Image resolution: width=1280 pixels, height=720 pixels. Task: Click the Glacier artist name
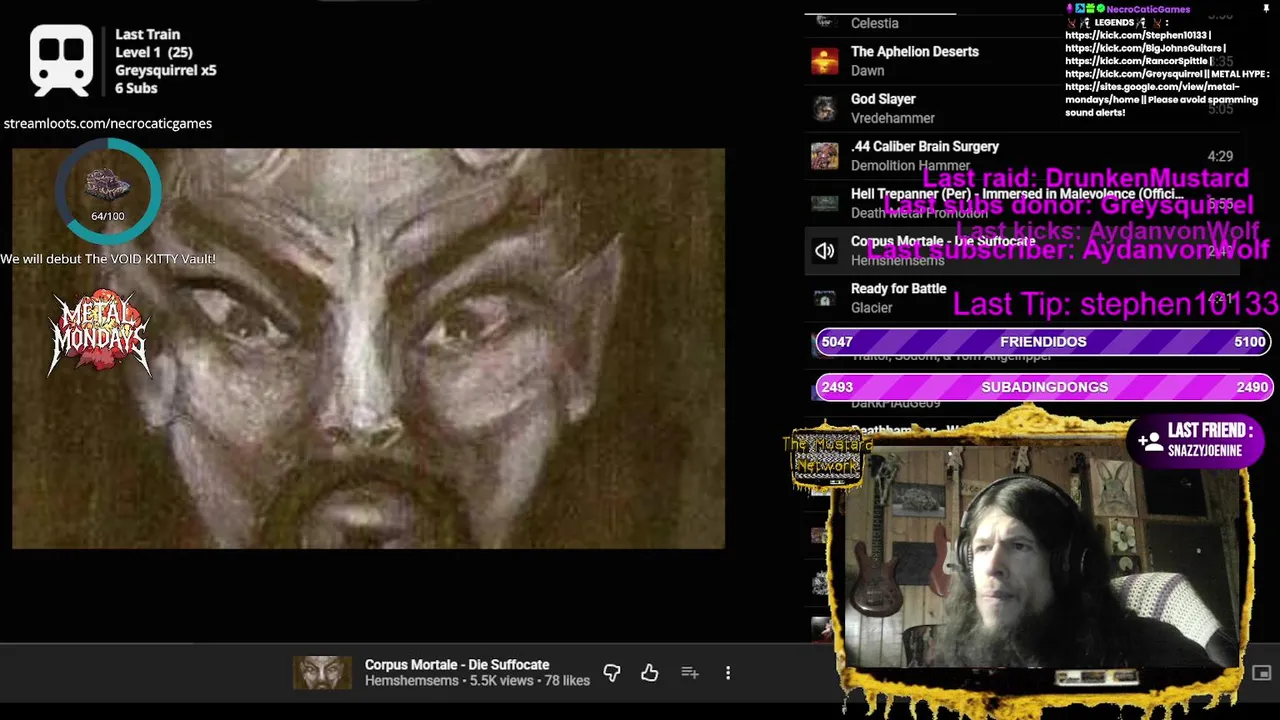pos(871,308)
